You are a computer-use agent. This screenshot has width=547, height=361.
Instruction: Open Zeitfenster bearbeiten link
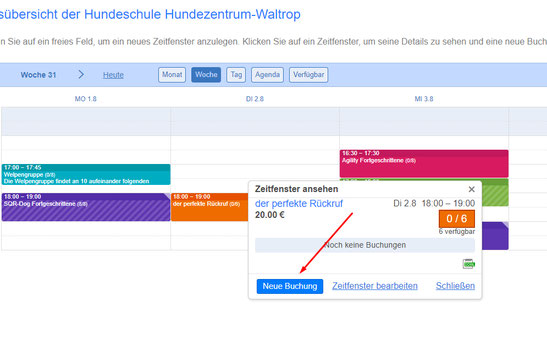pos(375,286)
